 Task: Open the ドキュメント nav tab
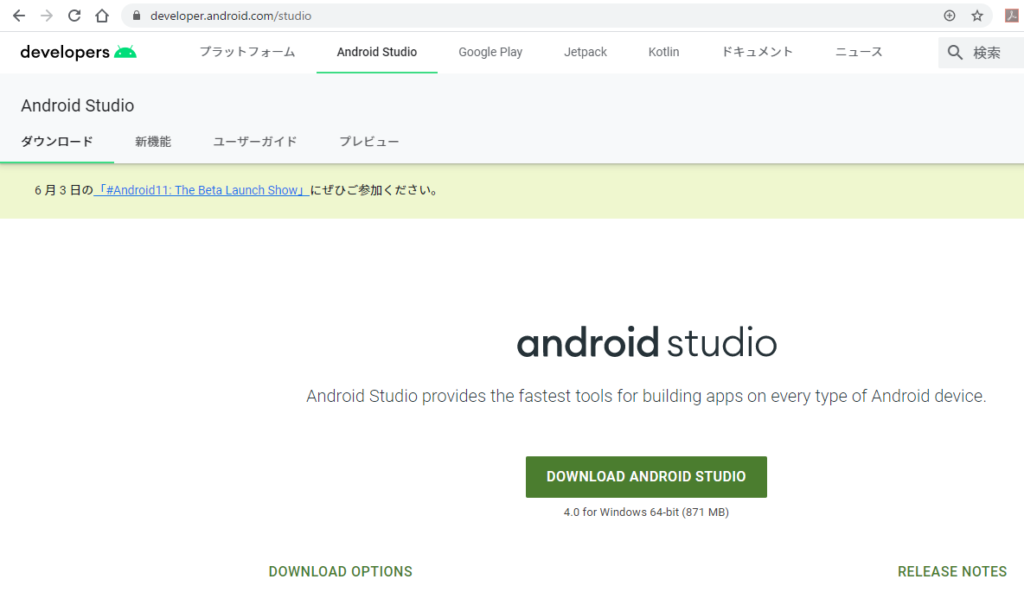coord(757,52)
